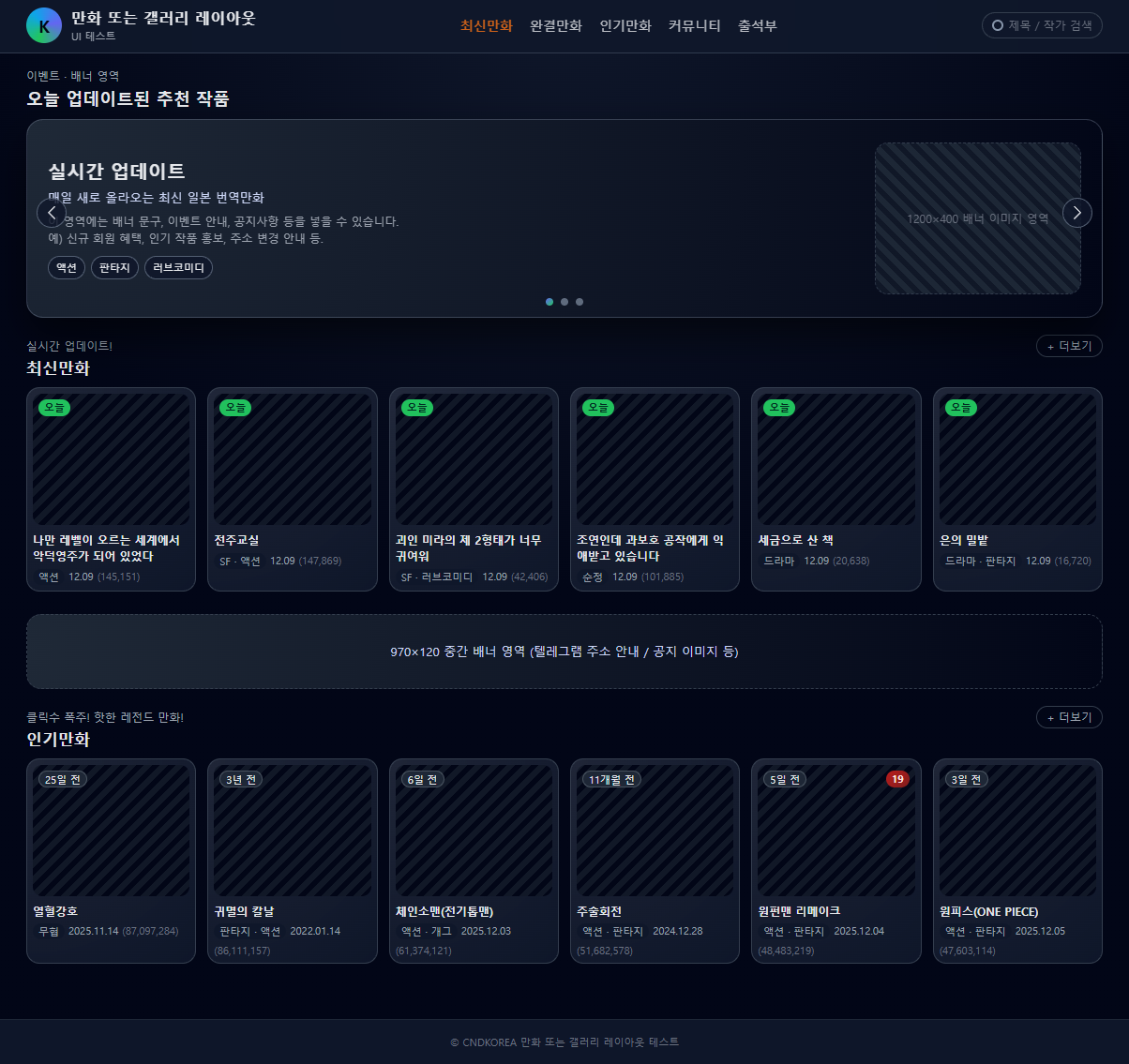
Task: Expand 인기만화 section with 더보기
Action: click(1068, 717)
